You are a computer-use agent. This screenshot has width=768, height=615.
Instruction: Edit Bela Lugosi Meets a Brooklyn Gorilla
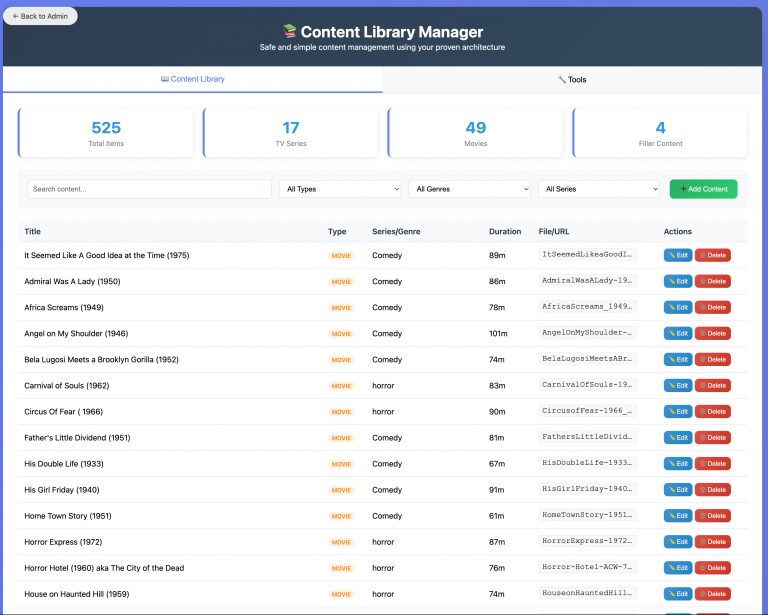[677, 359]
